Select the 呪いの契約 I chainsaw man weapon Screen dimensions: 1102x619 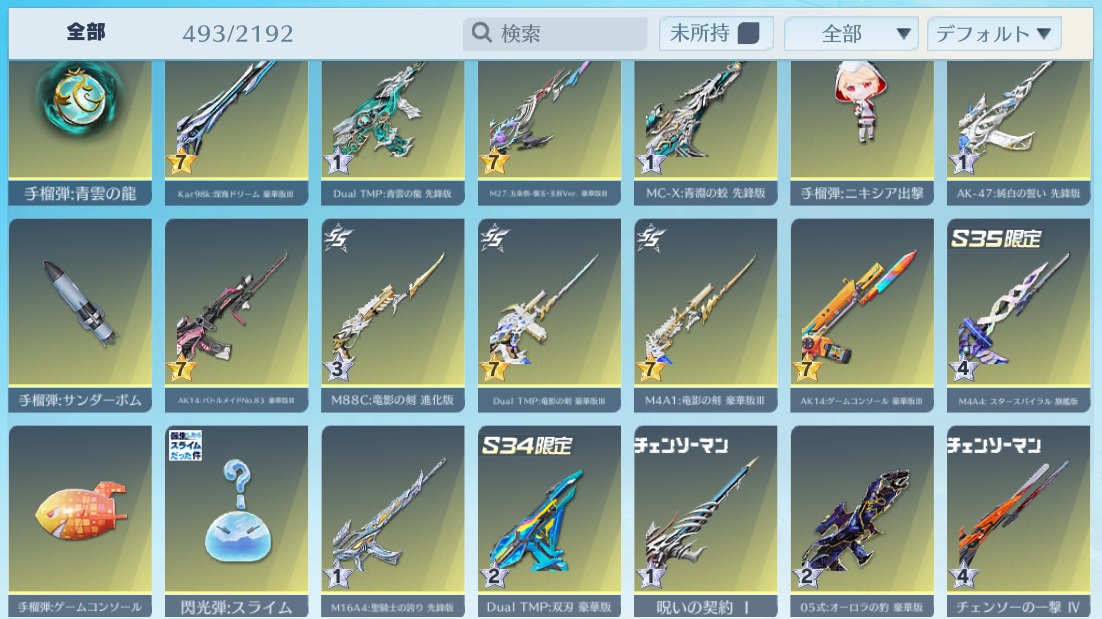706,521
